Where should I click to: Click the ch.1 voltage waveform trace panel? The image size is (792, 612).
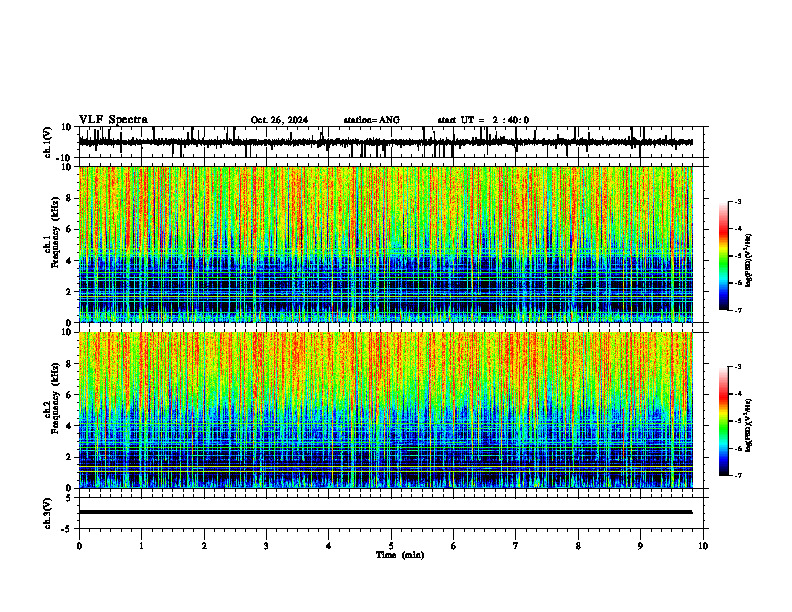(x=393, y=142)
